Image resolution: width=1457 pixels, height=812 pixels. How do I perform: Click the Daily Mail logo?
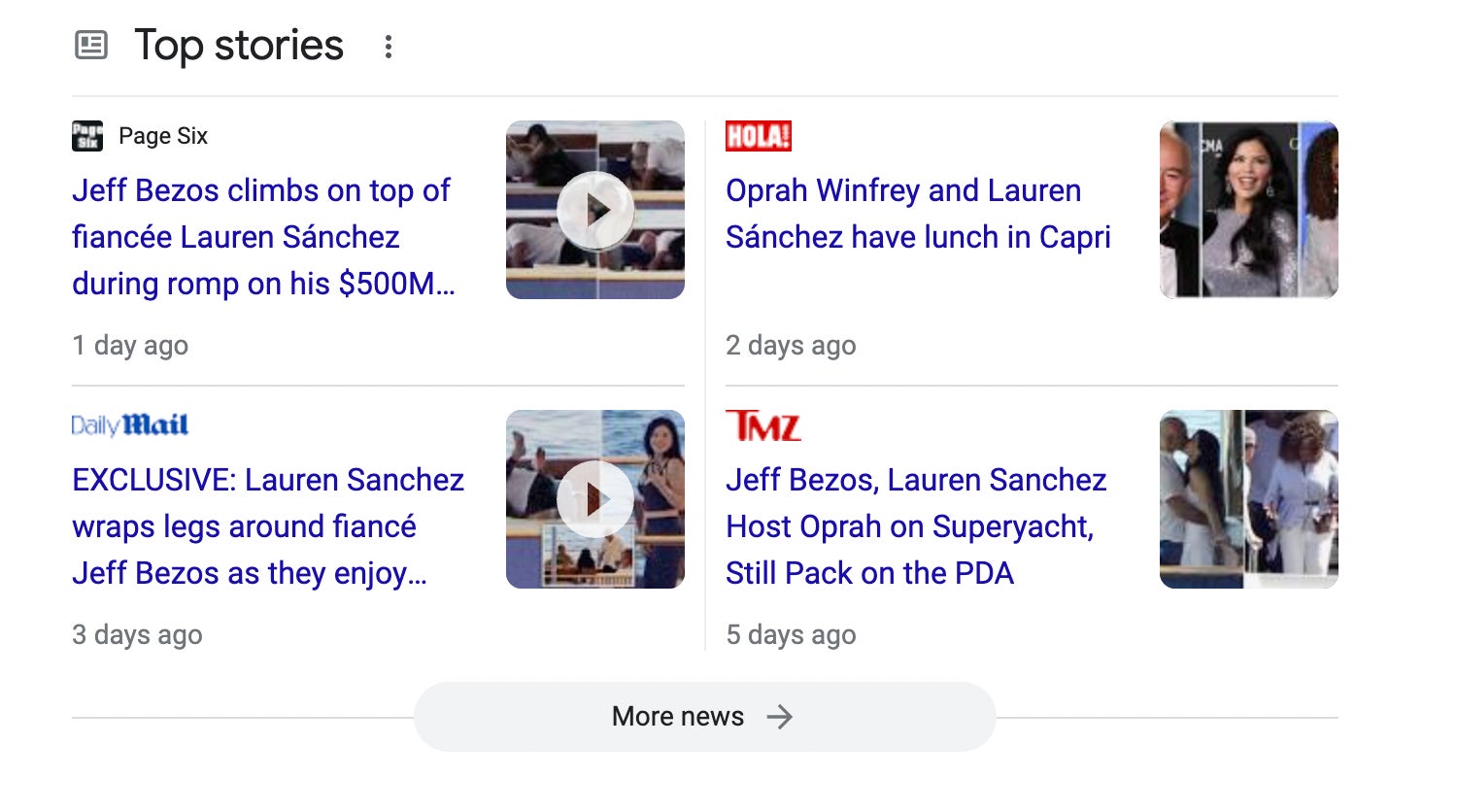[x=130, y=425]
